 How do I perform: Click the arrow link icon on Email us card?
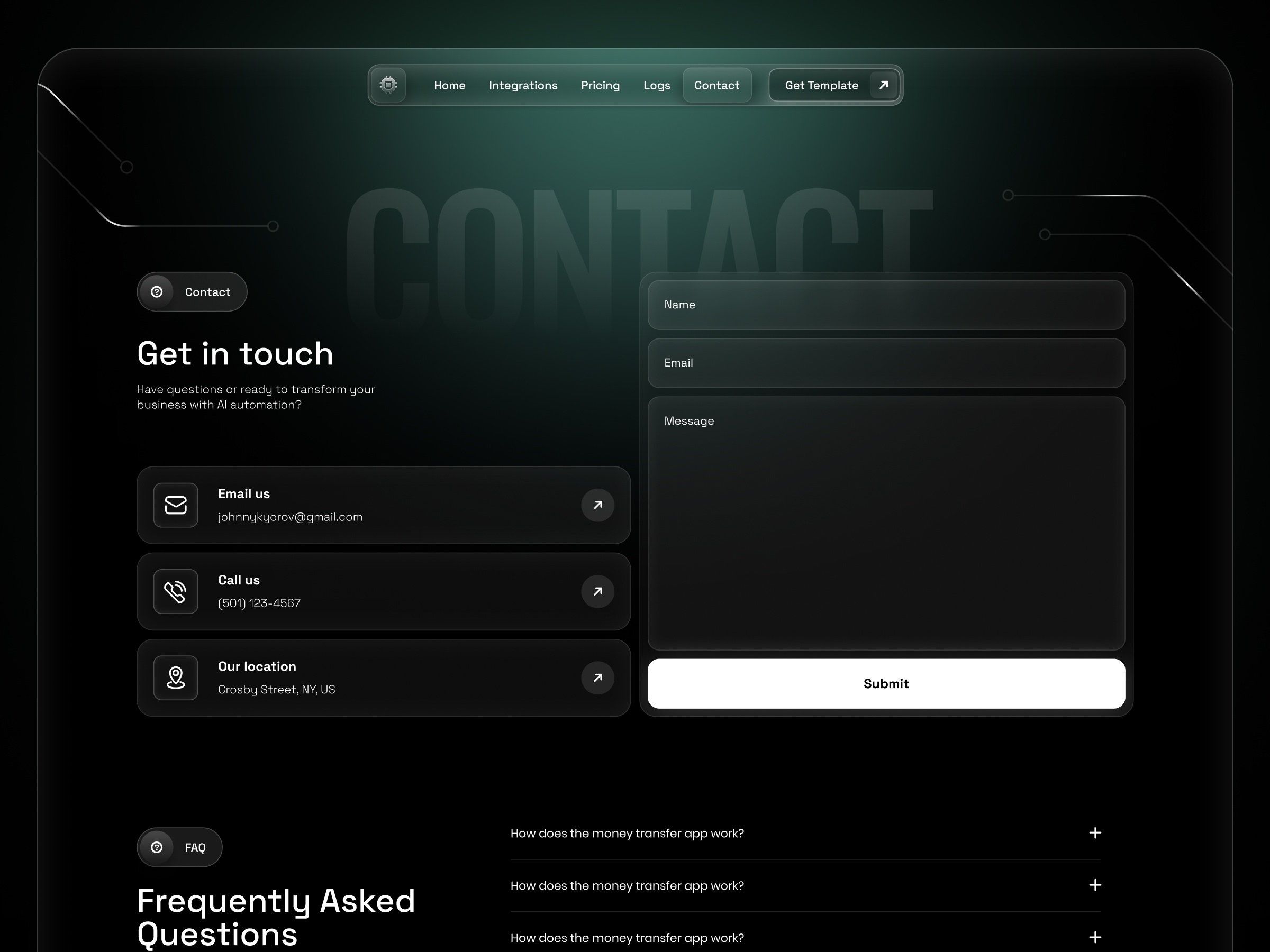coord(596,504)
